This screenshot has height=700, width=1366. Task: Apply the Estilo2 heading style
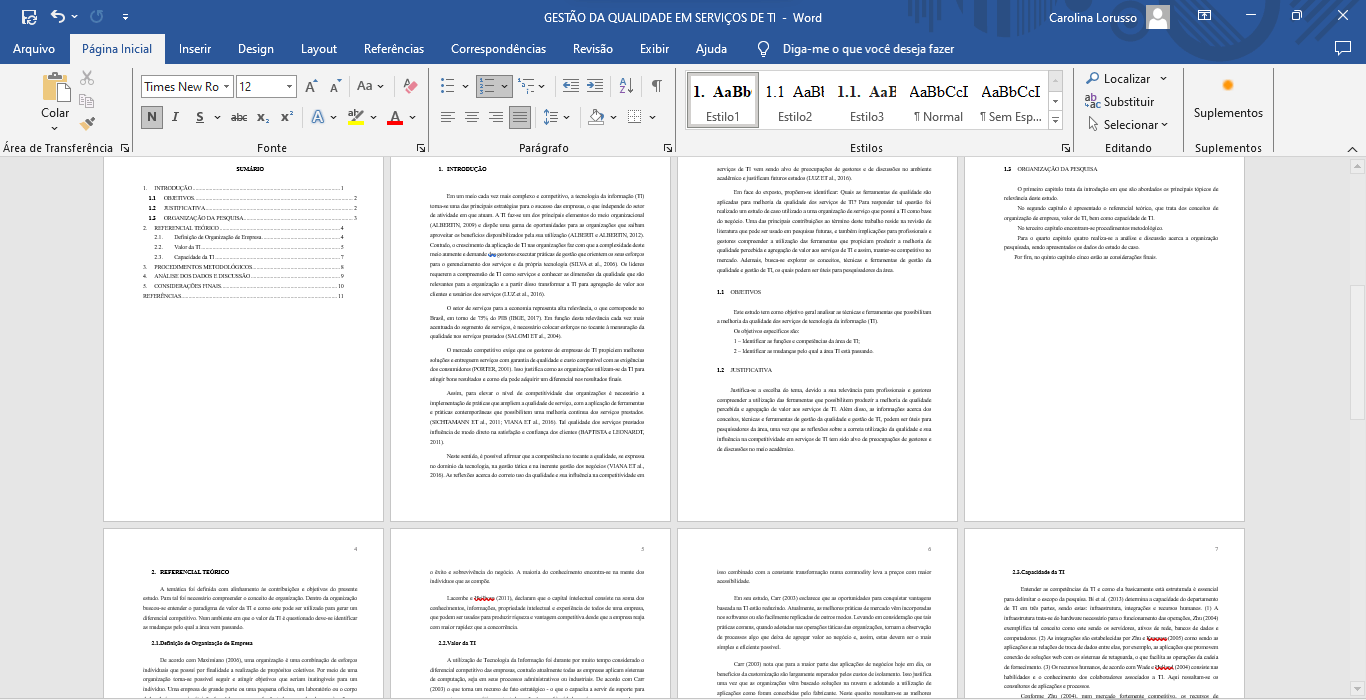[x=795, y=100]
